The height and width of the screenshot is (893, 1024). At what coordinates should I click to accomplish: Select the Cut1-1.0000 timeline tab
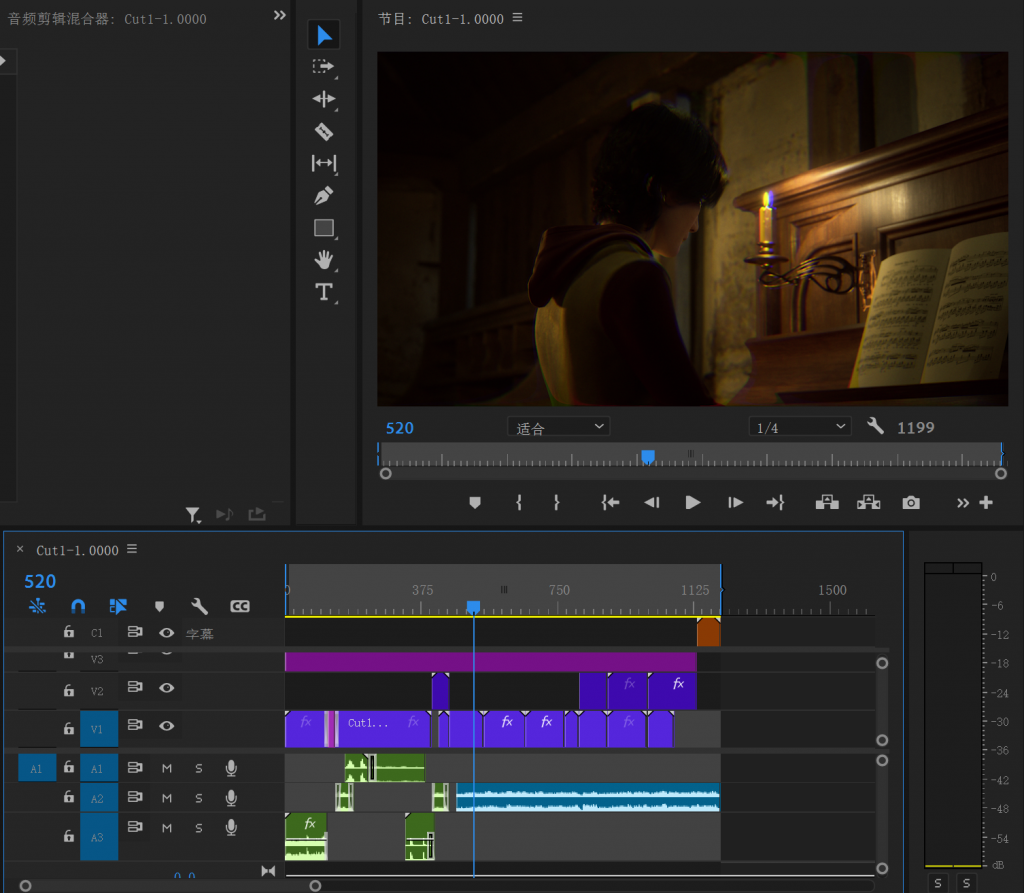(78, 551)
